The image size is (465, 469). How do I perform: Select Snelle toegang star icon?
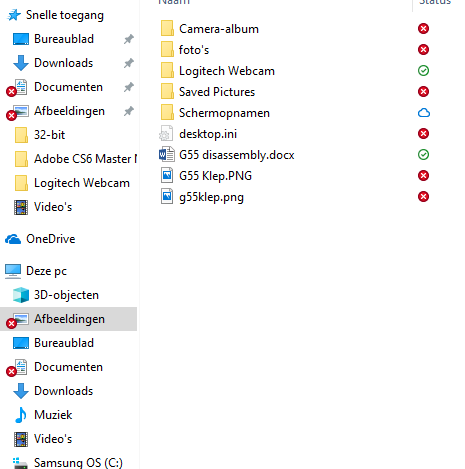pos(14,15)
